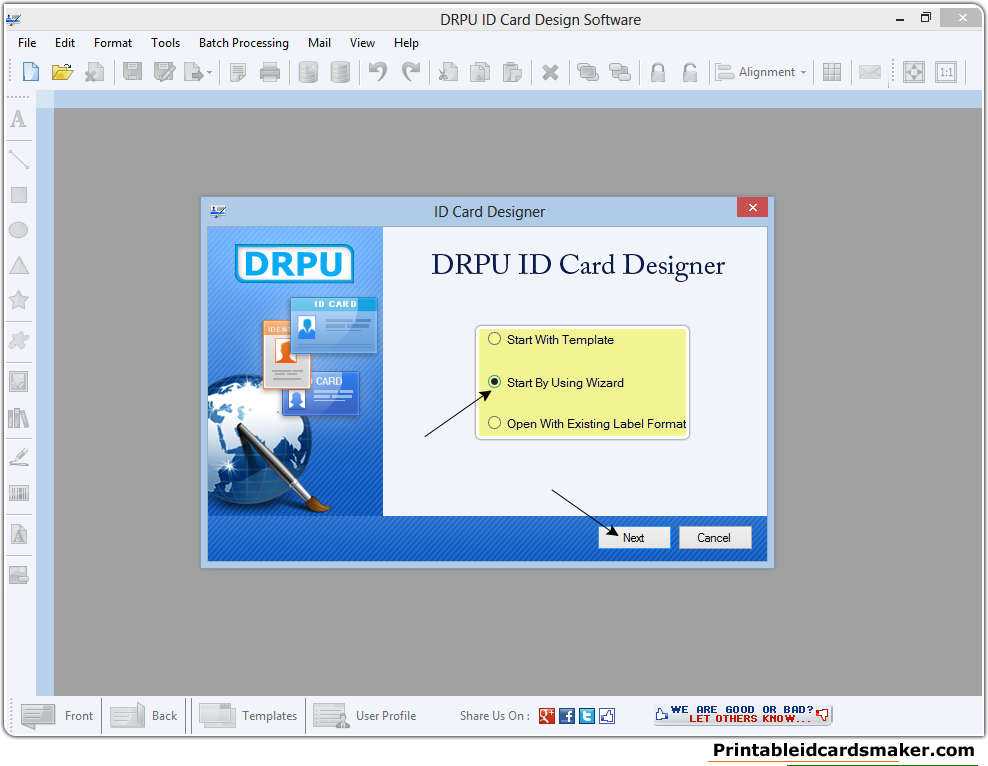Screen dimensions: 988x766
Task: Open the File menu
Action: tap(27, 43)
